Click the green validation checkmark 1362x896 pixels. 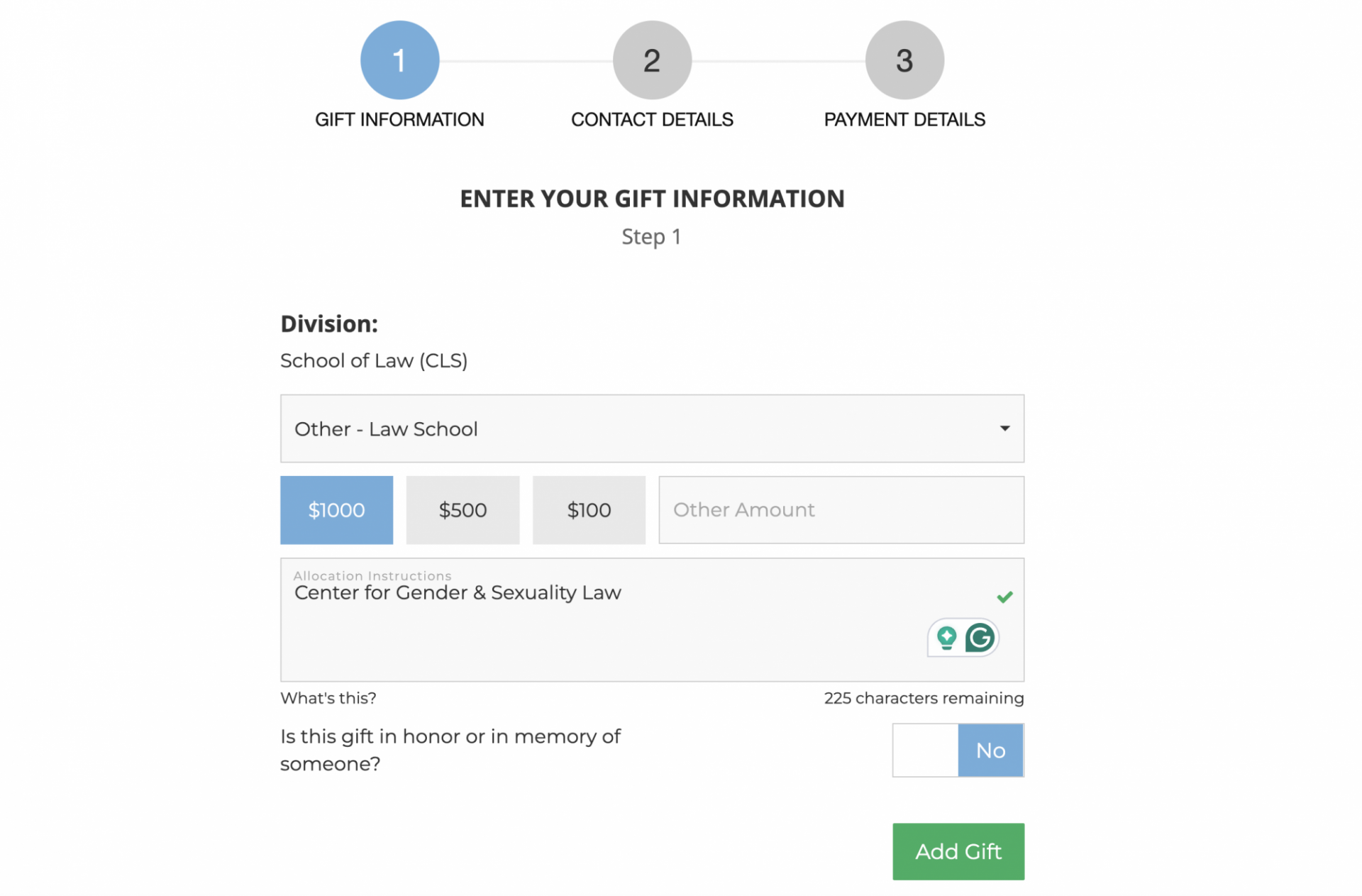coord(1004,597)
